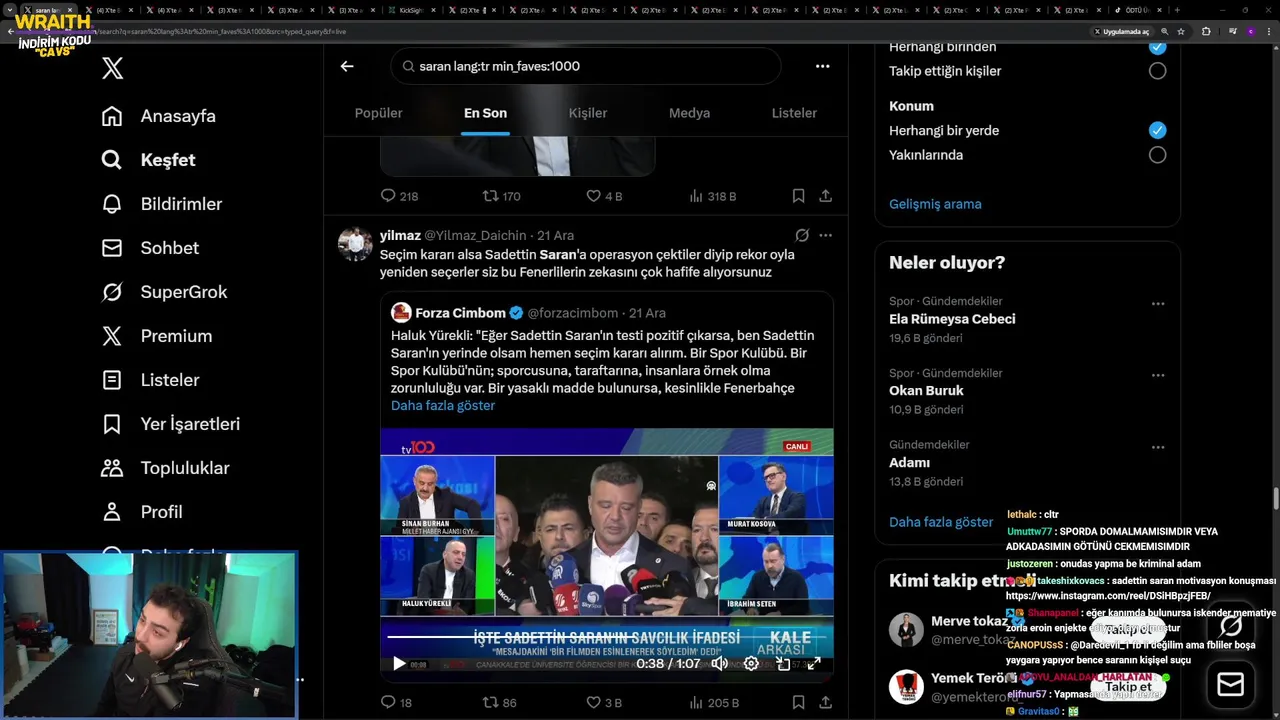Select Herhangi bir yerde location option
Viewport: 1280px width, 720px height.
pyautogui.click(x=1157, y=130)
